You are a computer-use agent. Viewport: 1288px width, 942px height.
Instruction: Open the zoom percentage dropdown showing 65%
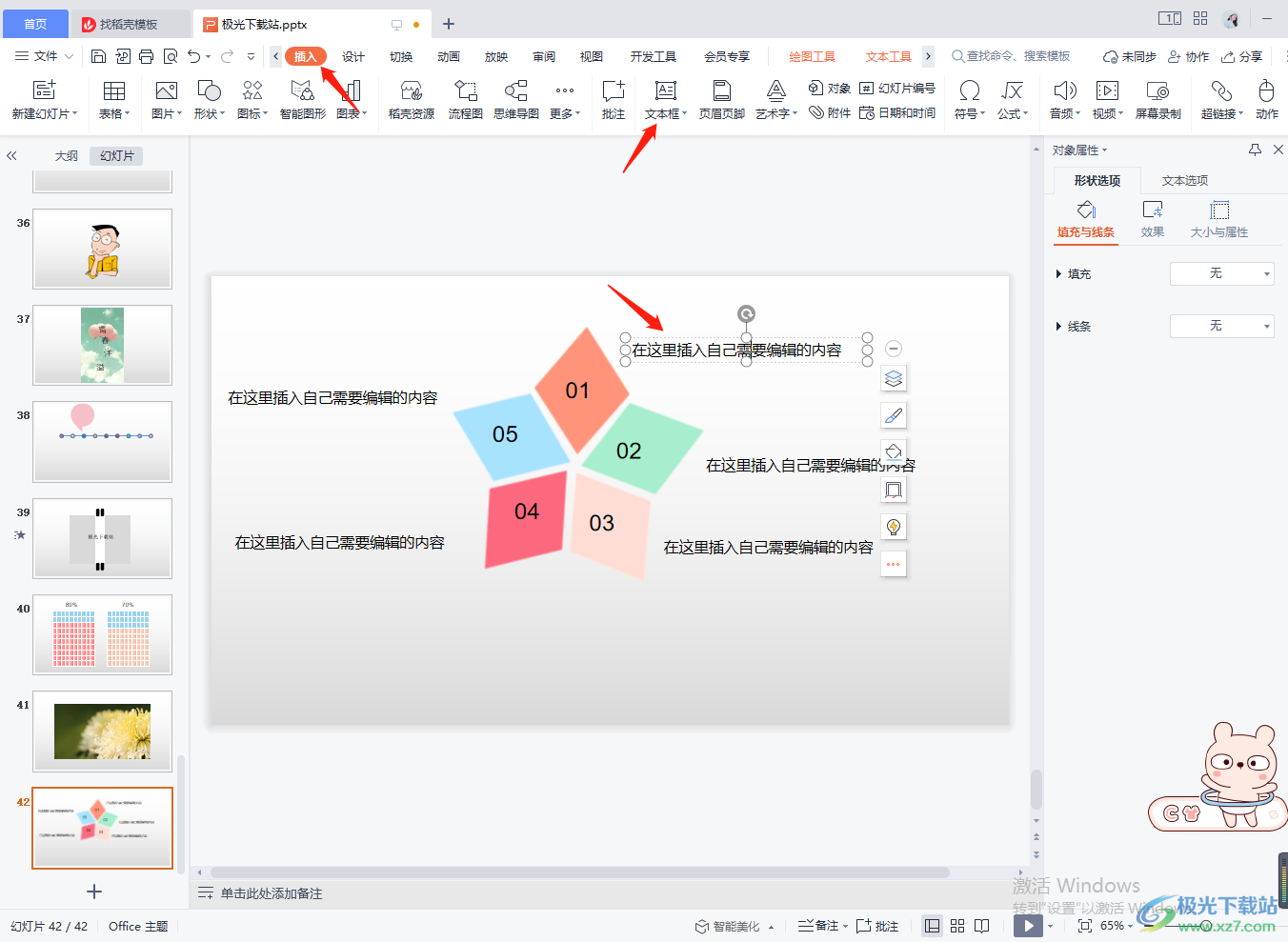pos(1117,926)
